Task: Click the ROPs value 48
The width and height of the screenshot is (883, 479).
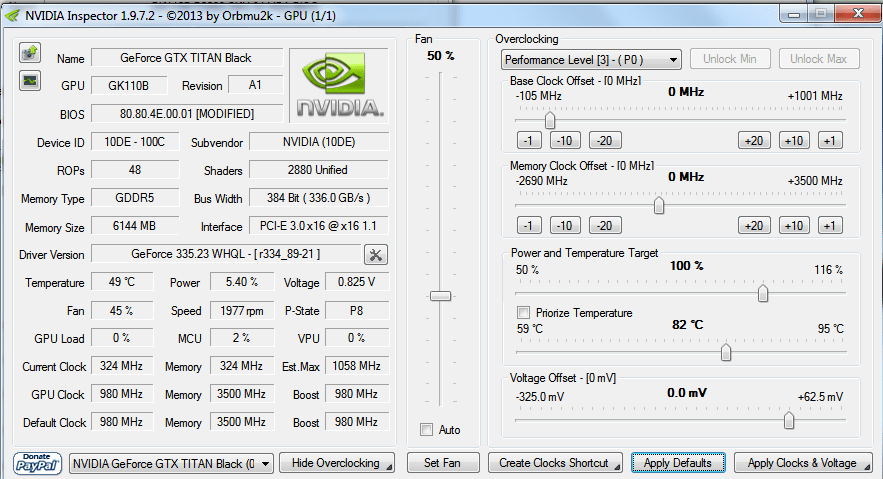Action: (x=135, y=170)
